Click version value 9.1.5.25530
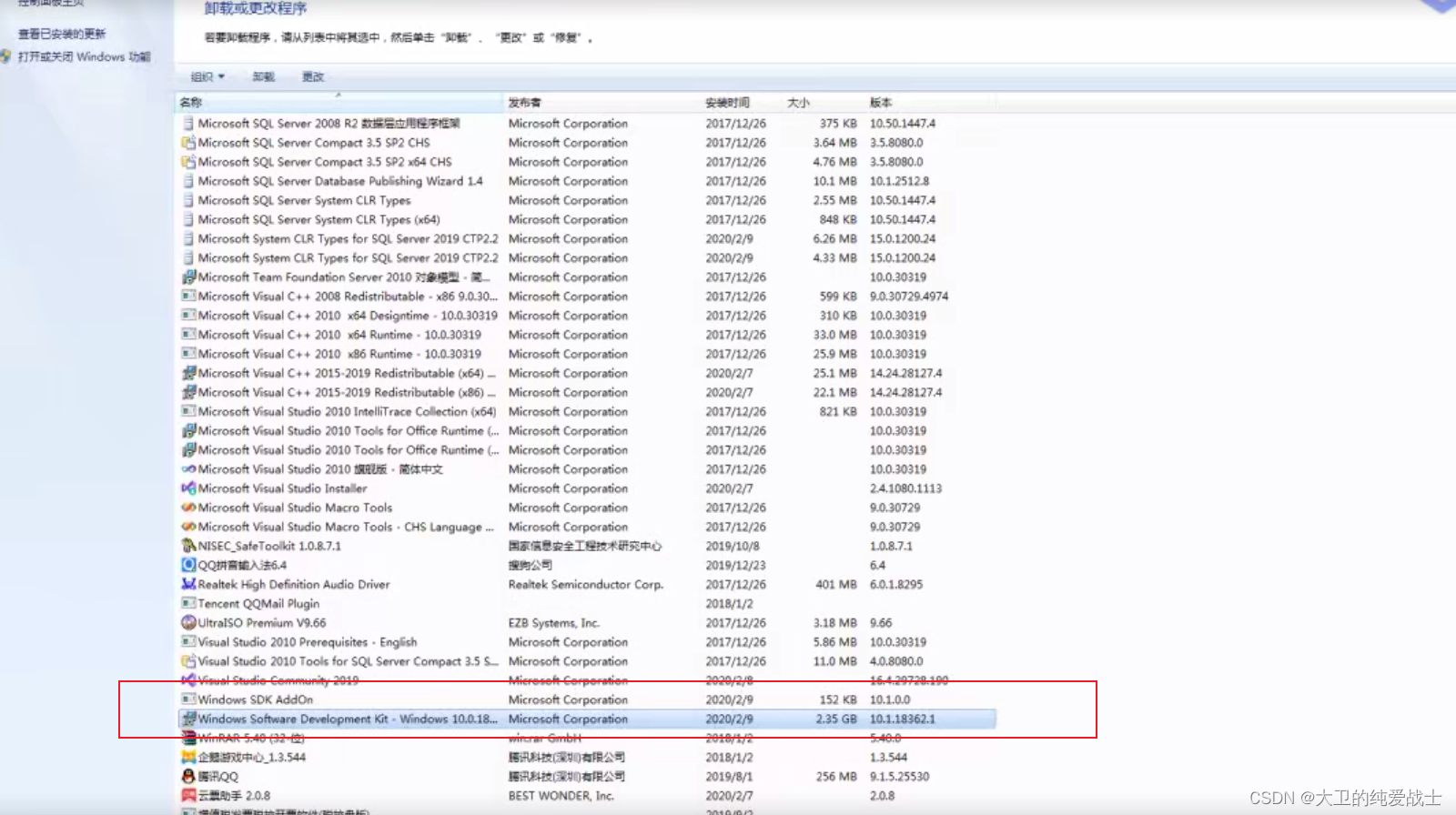The width and height of the screenshot is (1456, 815). 899,777
